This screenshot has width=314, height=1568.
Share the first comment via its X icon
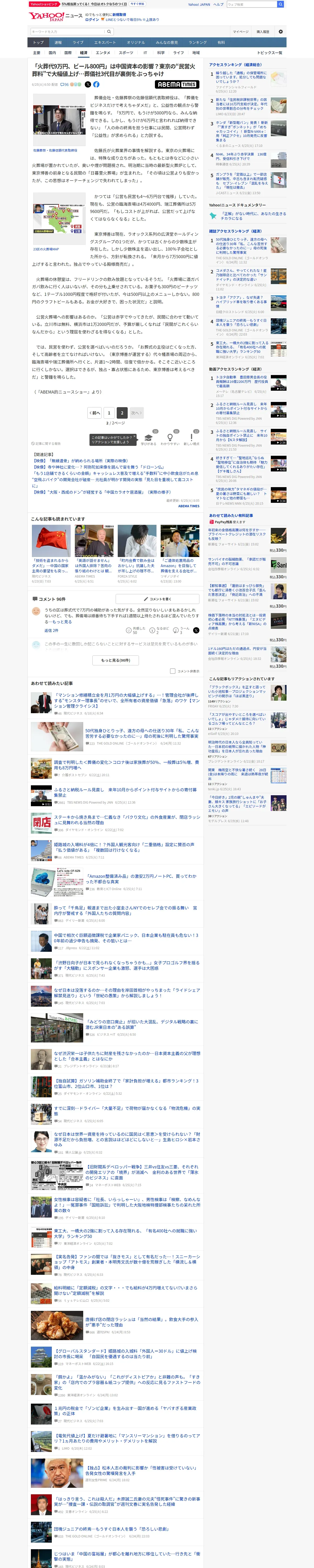pyautogui.click(x=196, y=630)
